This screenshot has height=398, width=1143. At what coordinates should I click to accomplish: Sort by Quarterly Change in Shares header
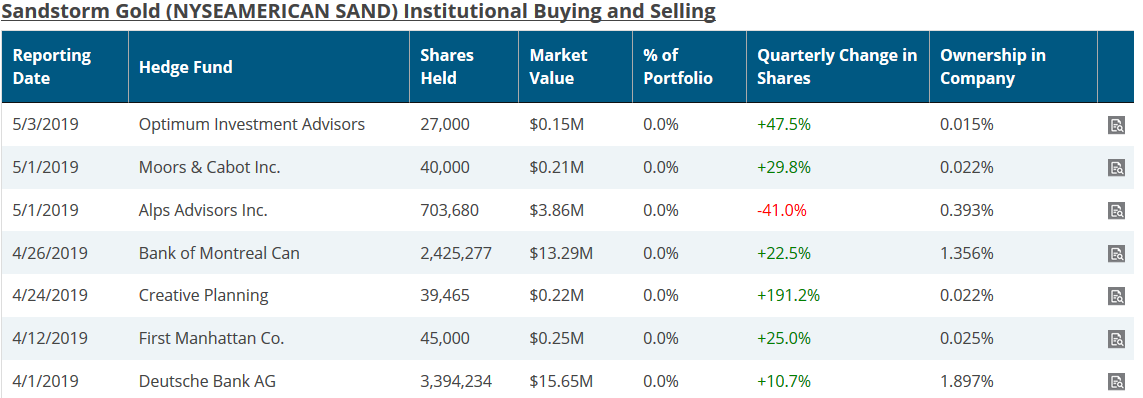coord(837,66)
